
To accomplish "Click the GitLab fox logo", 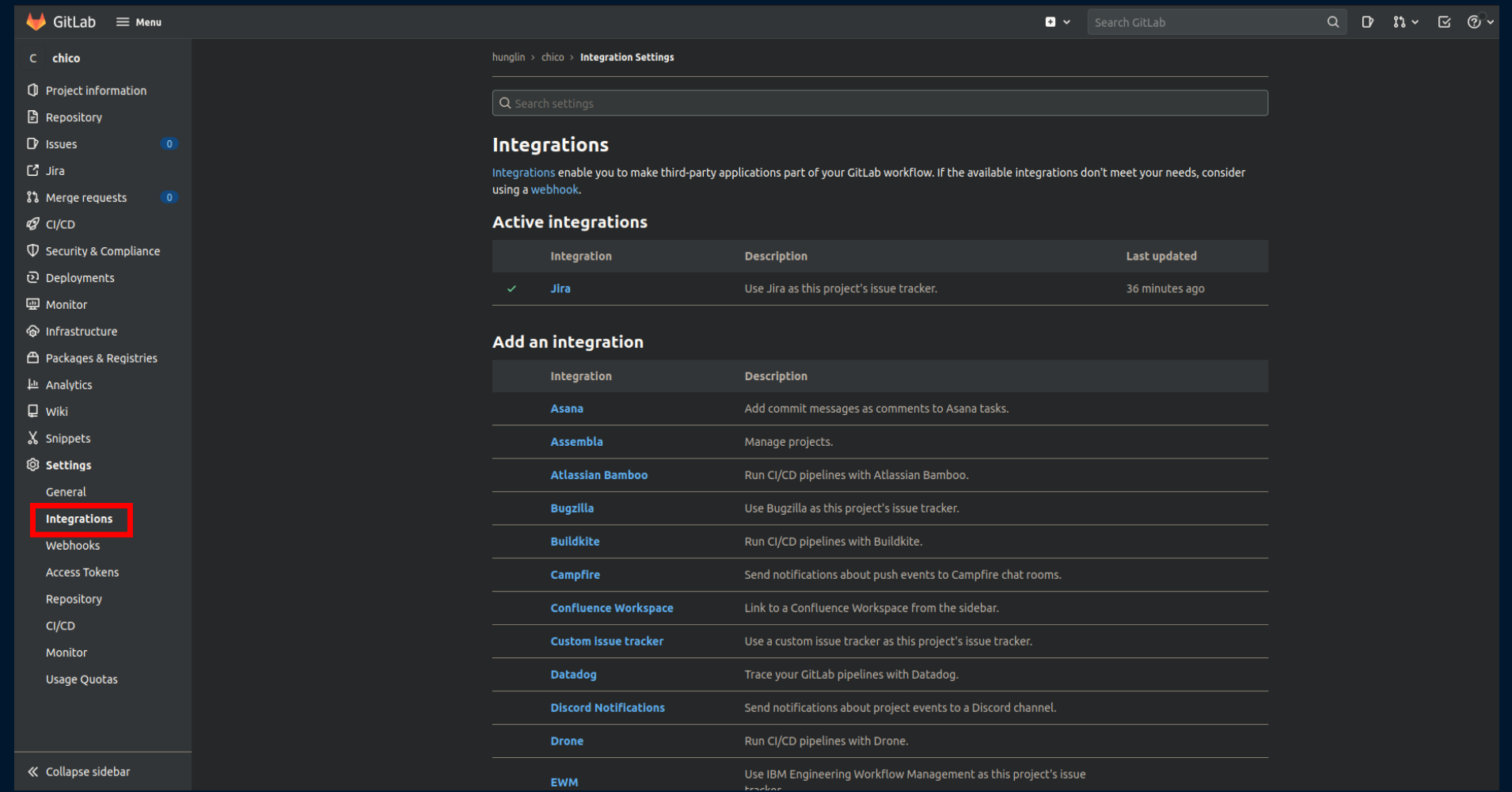I will coord(36,22).
